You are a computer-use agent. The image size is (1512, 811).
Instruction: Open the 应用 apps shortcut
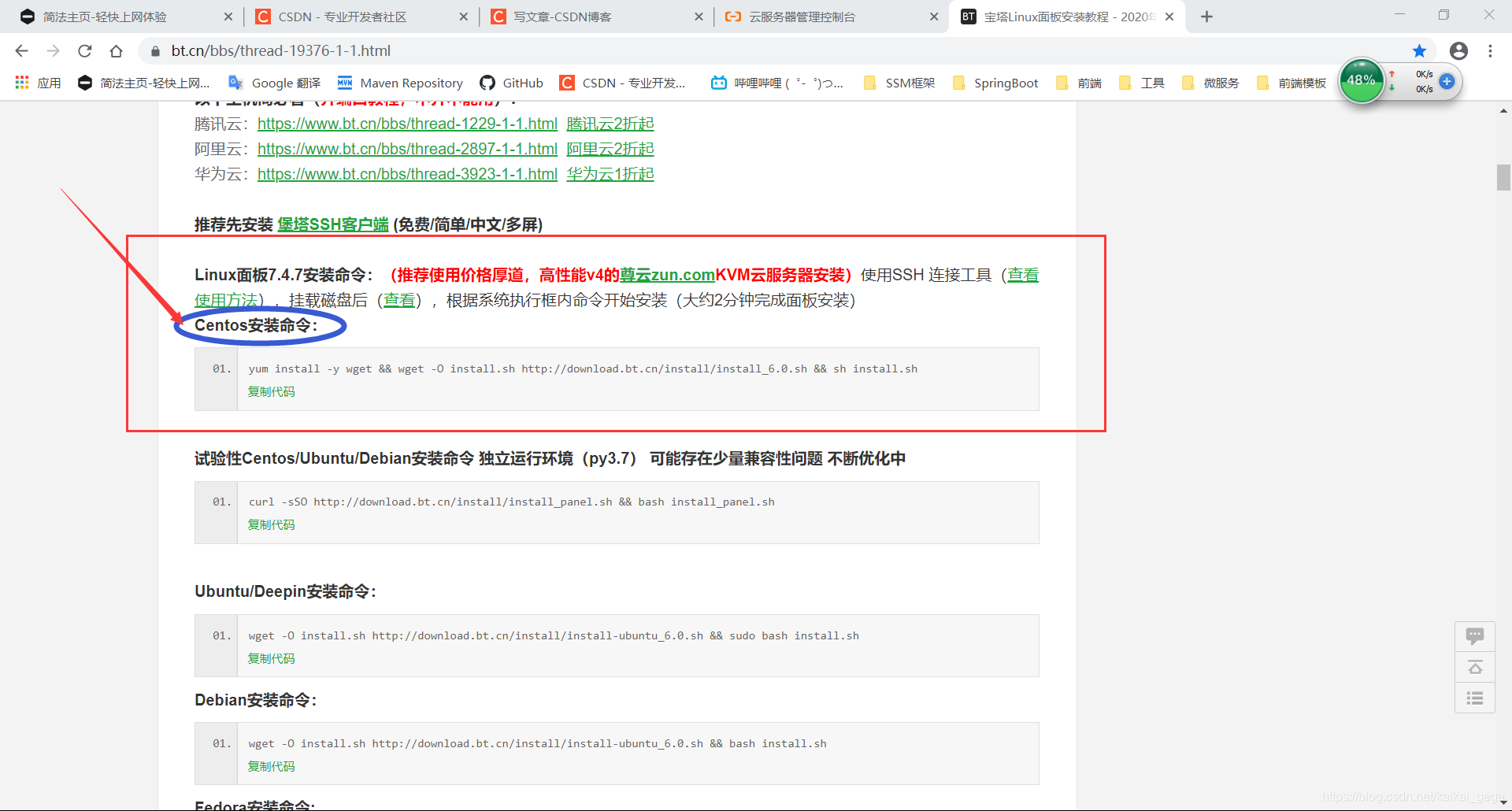[x=38, y=83]
